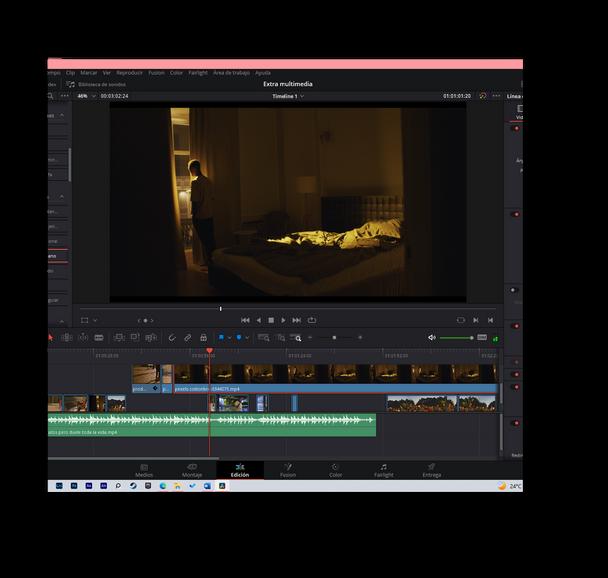Click the Replace clip toolbar icon
Screen dimensions: 608x578
(150, 338)
